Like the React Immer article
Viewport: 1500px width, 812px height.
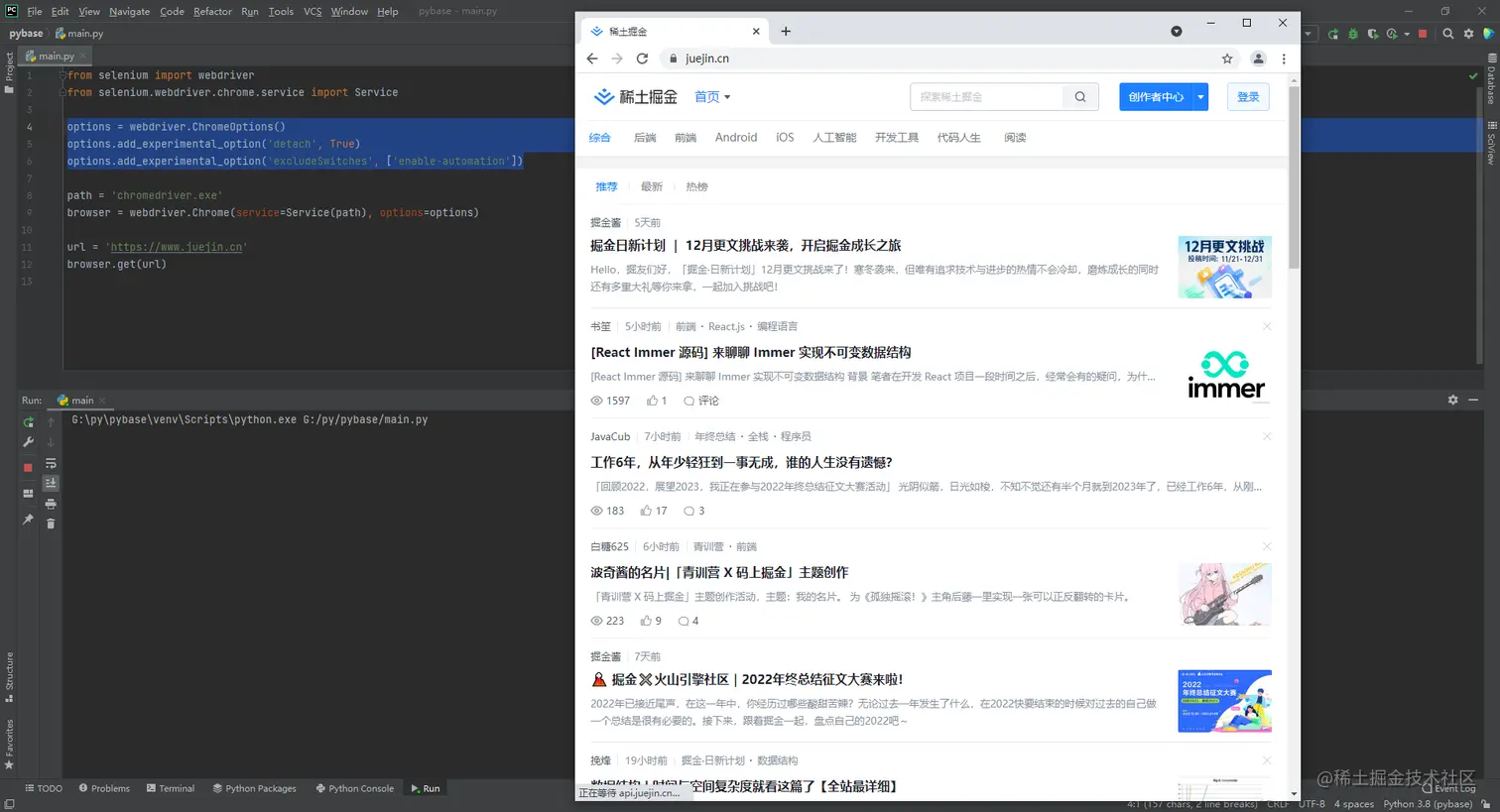coord(657,401)
